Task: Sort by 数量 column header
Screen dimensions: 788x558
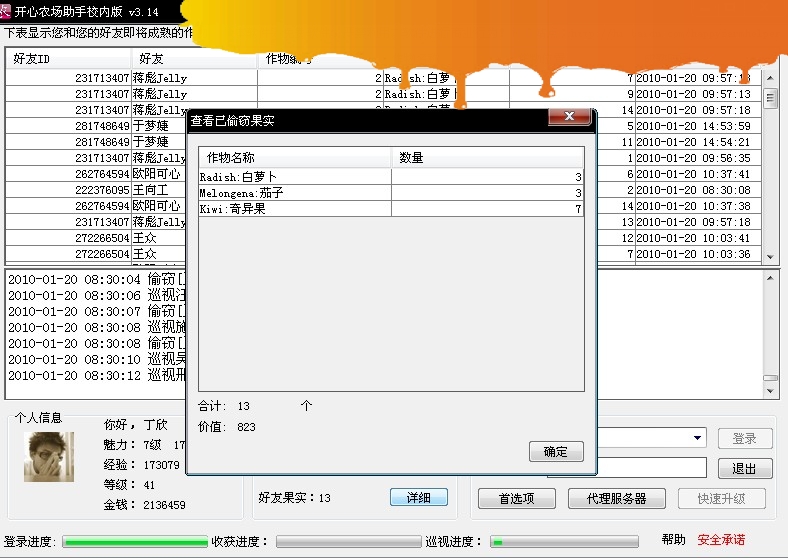Action: pos(487,158)
